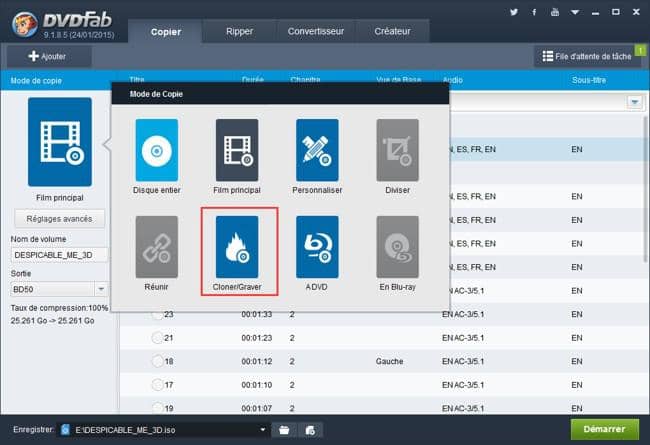Edit the Nom de volume field
650x445 pixels.
59,255
